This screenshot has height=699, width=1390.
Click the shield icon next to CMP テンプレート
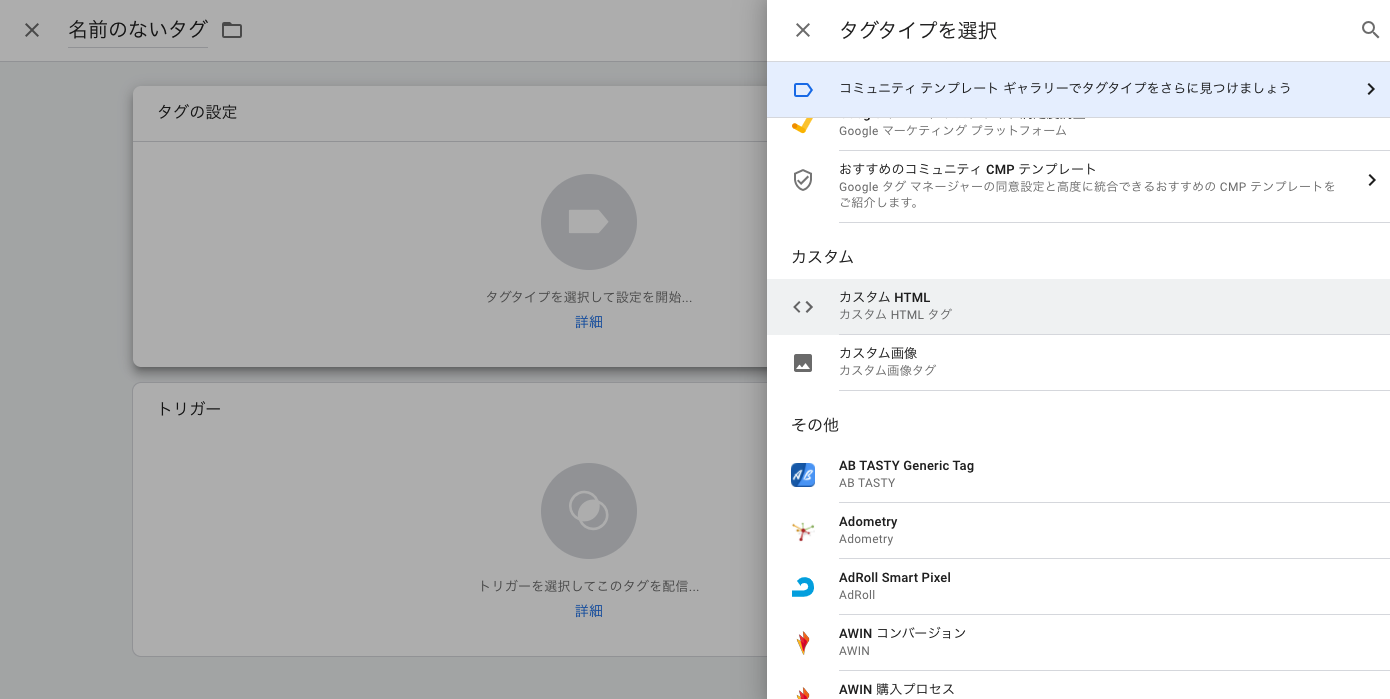click(803, 180)
